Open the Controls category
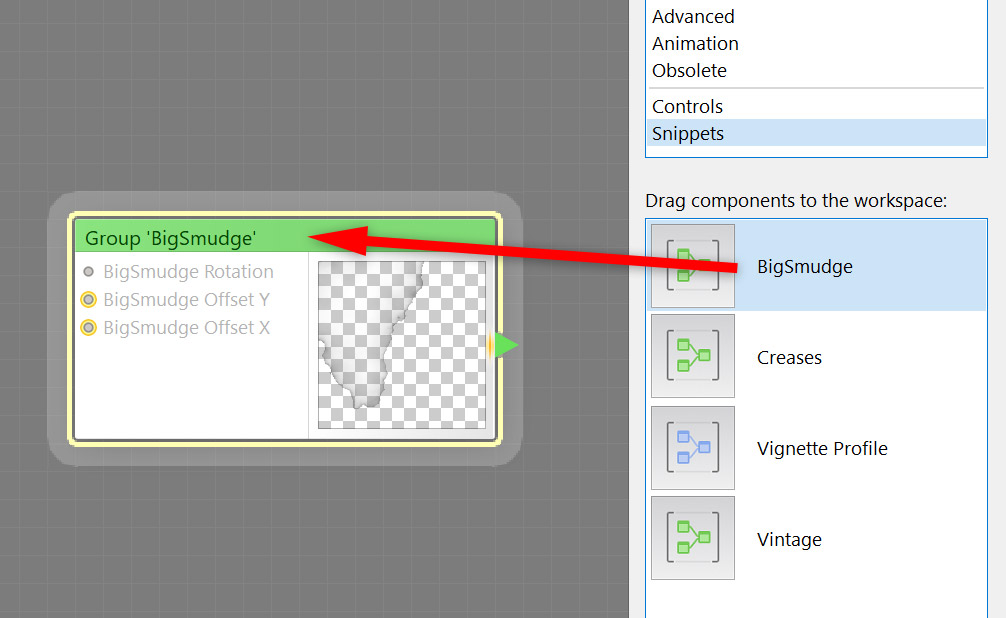Screen dimensions: 1006x618 click(687, 106)
